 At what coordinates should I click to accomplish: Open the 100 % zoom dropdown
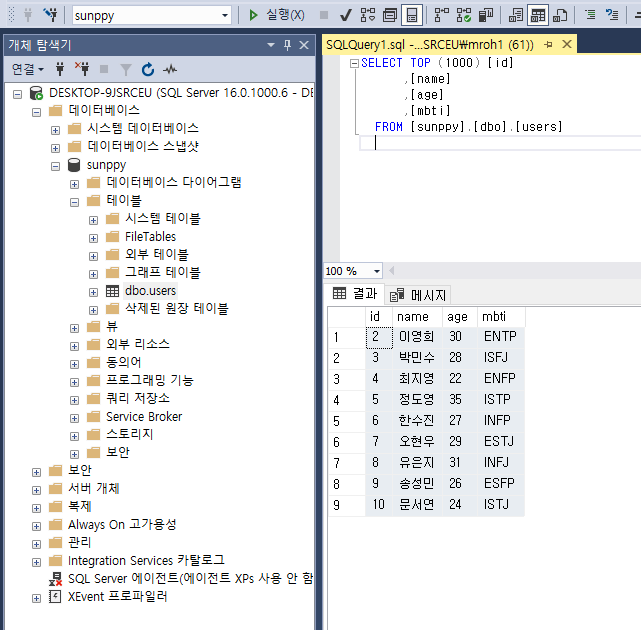click(x=377, y=271)
